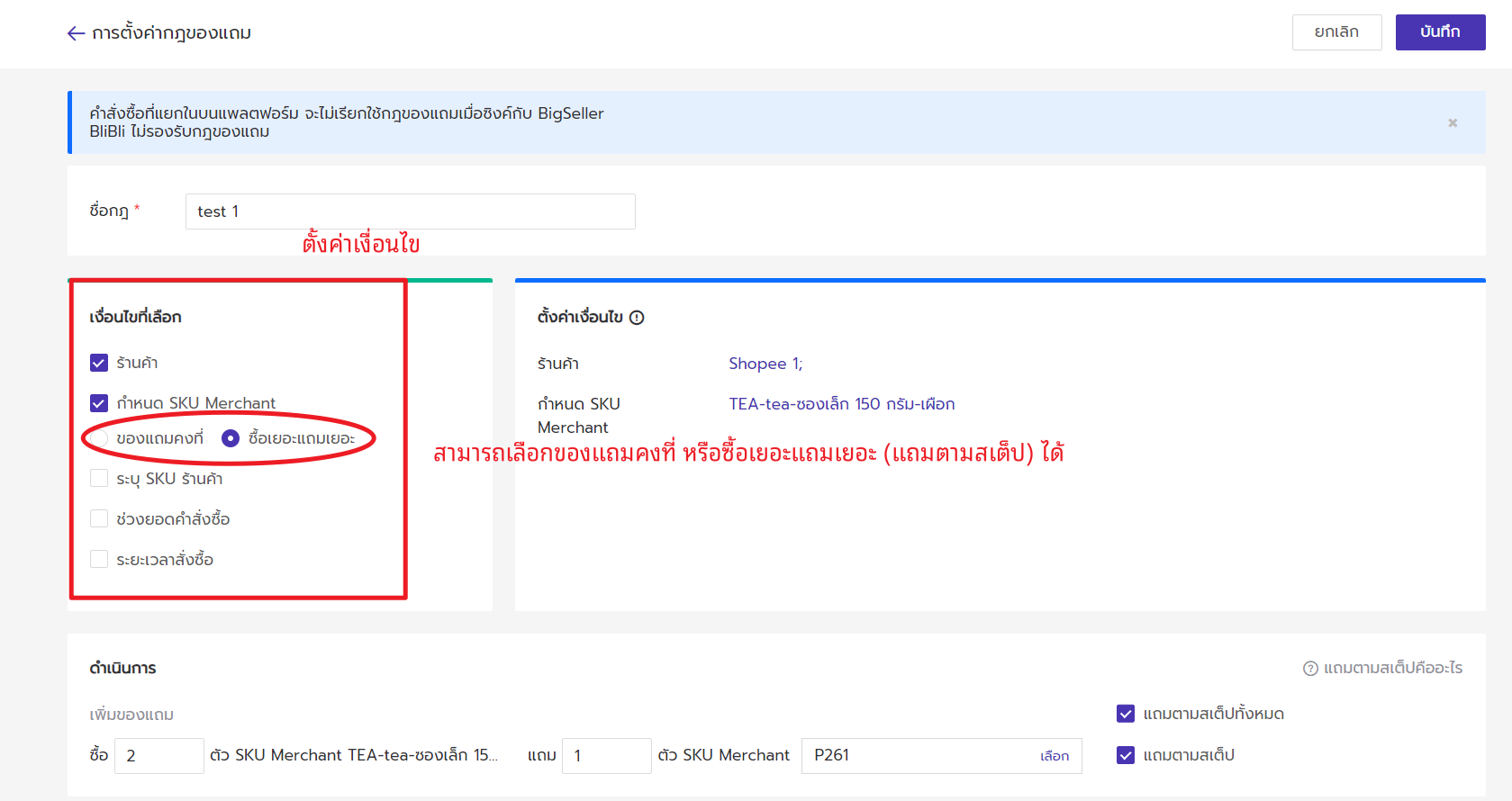Click เลือก in the P261 SKU field
This screenshot has height=801, width=1512.
tap(1055, 756)
